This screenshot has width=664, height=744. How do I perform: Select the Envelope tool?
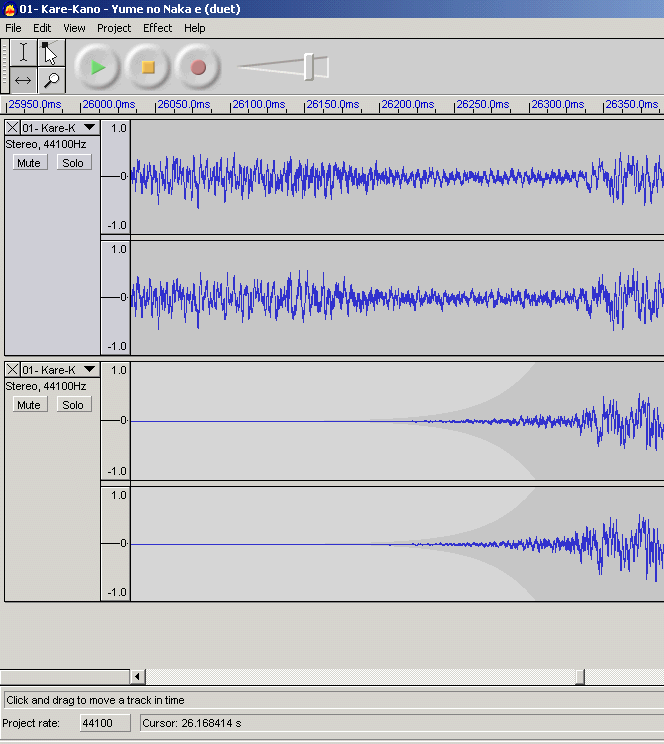point(50,53)
